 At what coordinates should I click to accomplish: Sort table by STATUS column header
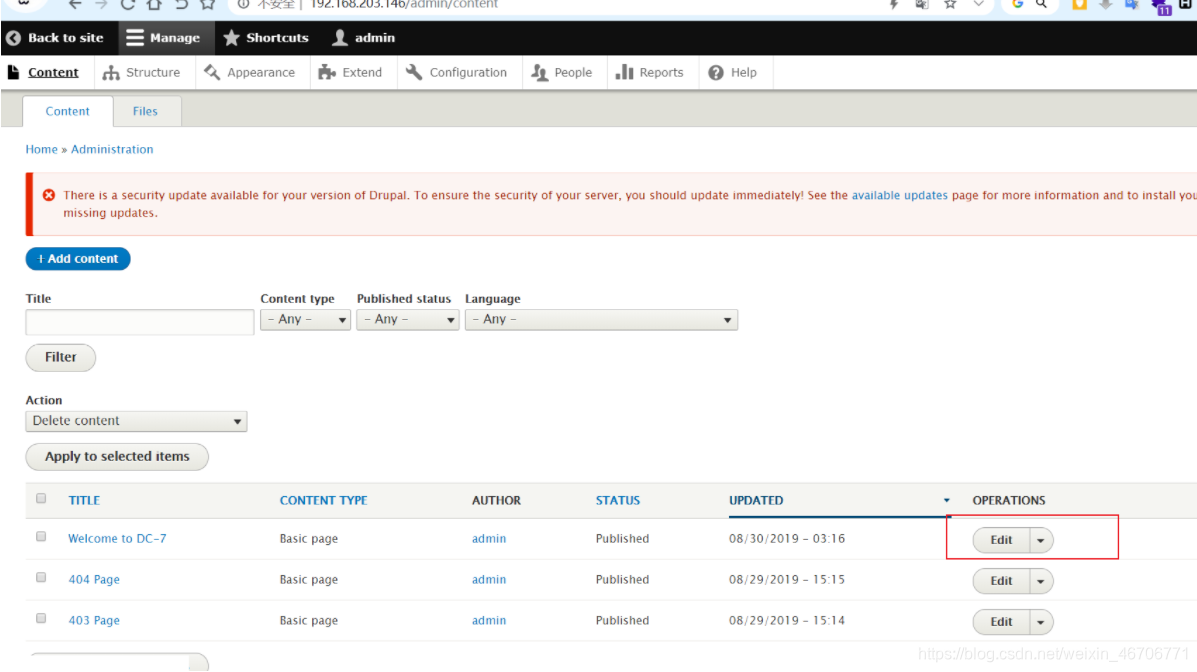coord(618,500)
